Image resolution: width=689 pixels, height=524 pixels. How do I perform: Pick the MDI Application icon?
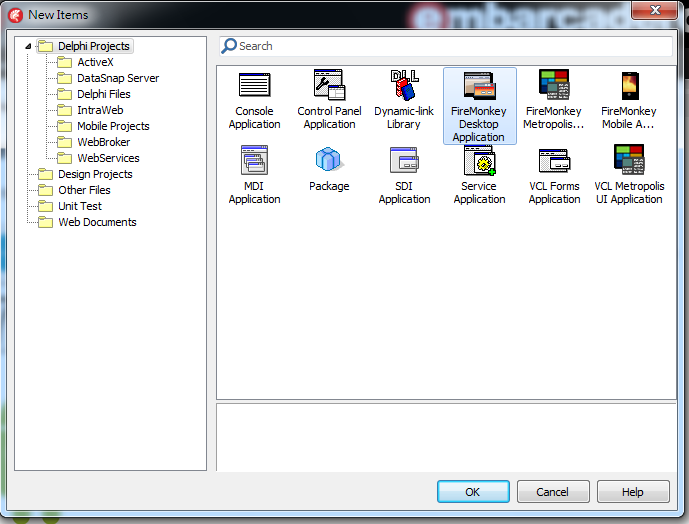pos(254,160)
